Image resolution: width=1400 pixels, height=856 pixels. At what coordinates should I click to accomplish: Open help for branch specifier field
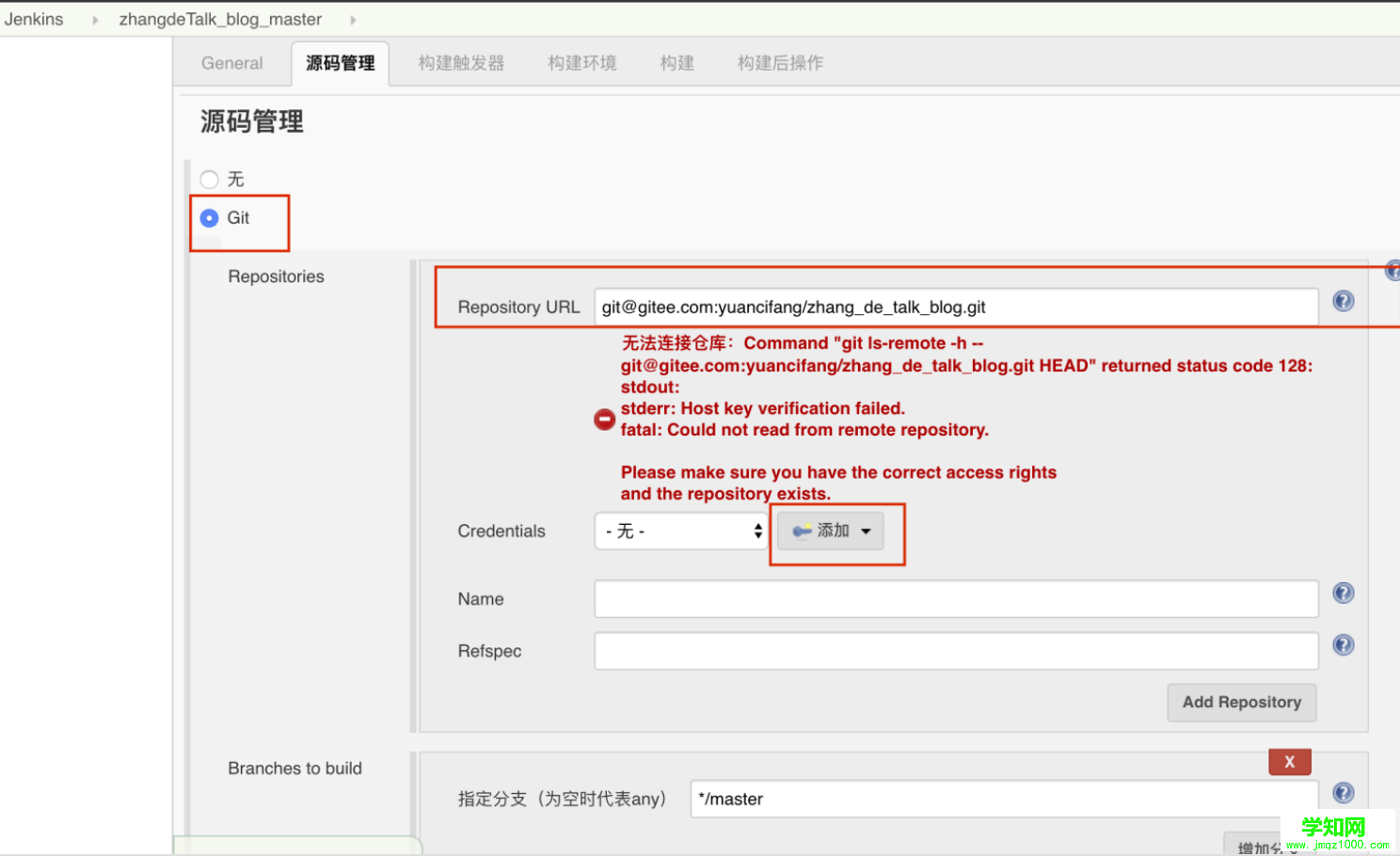click(x=1344, y=793)
